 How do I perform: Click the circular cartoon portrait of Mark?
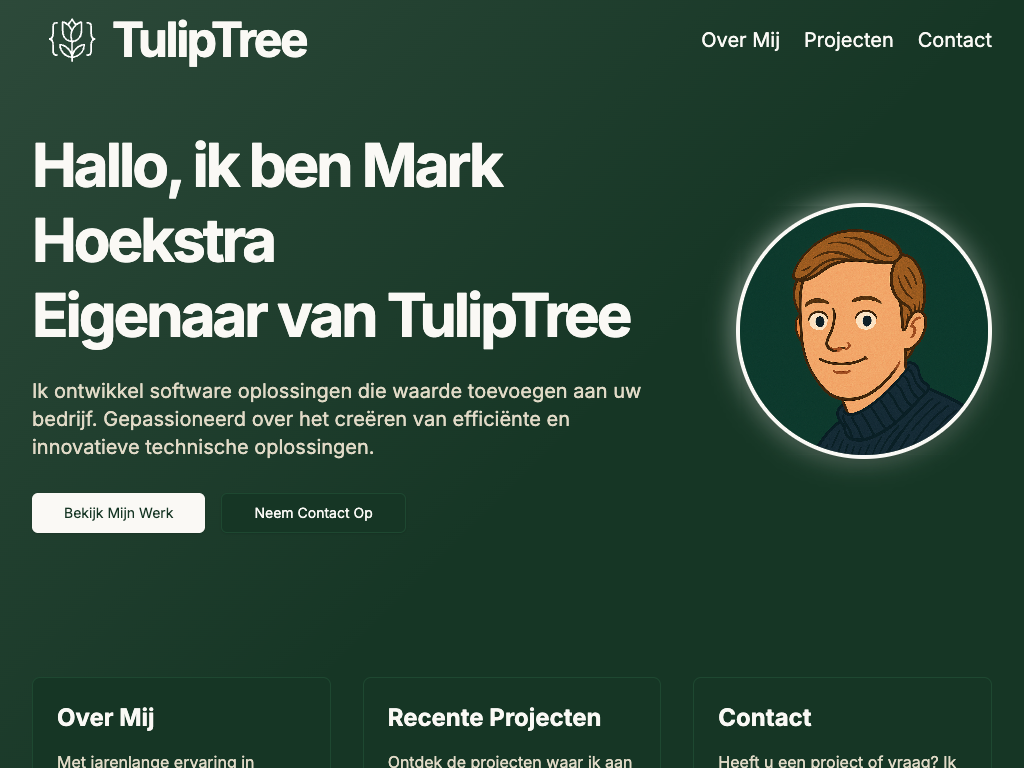pyautogui.click(x=864, y=331)
